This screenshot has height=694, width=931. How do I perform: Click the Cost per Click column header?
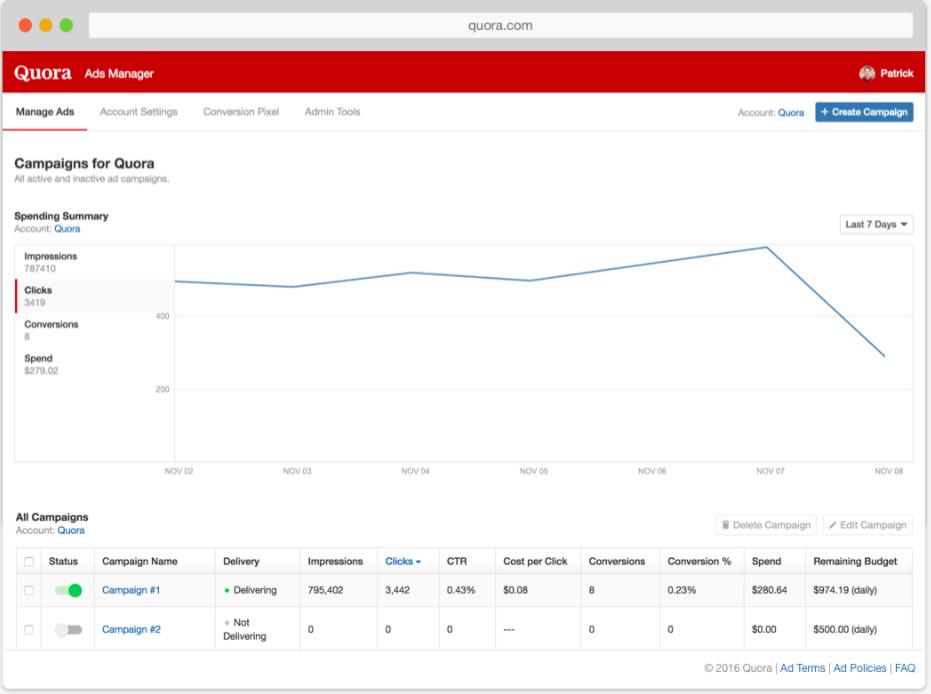pos(535,561)
